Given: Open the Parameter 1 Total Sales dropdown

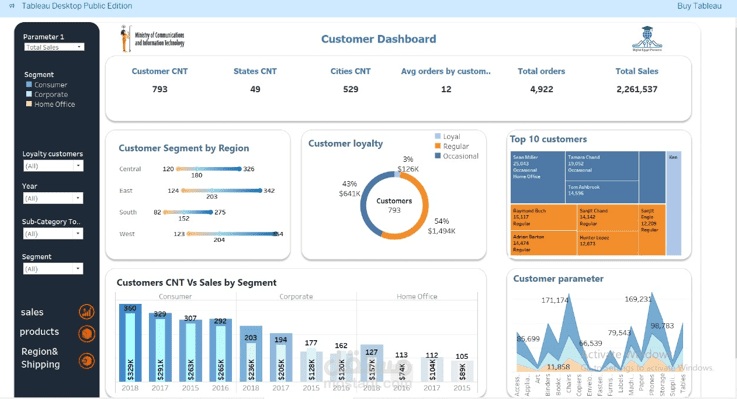Looking at the screenshot, I should click(54, 47).
